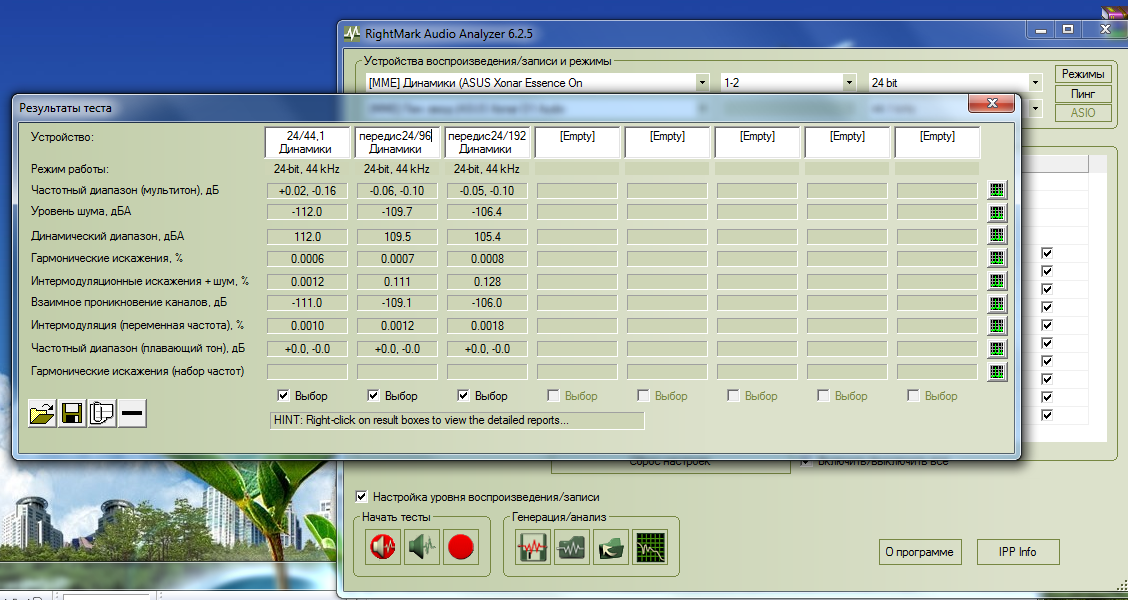Open graph for floating-tone frequency response row
The height and width of the screenshot is (600, 1128).
996,348
